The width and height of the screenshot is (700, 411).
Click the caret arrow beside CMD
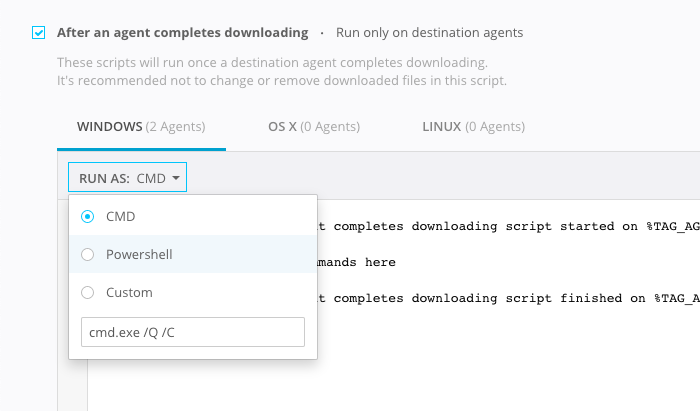pyautogui.click(x=176, y=178)
